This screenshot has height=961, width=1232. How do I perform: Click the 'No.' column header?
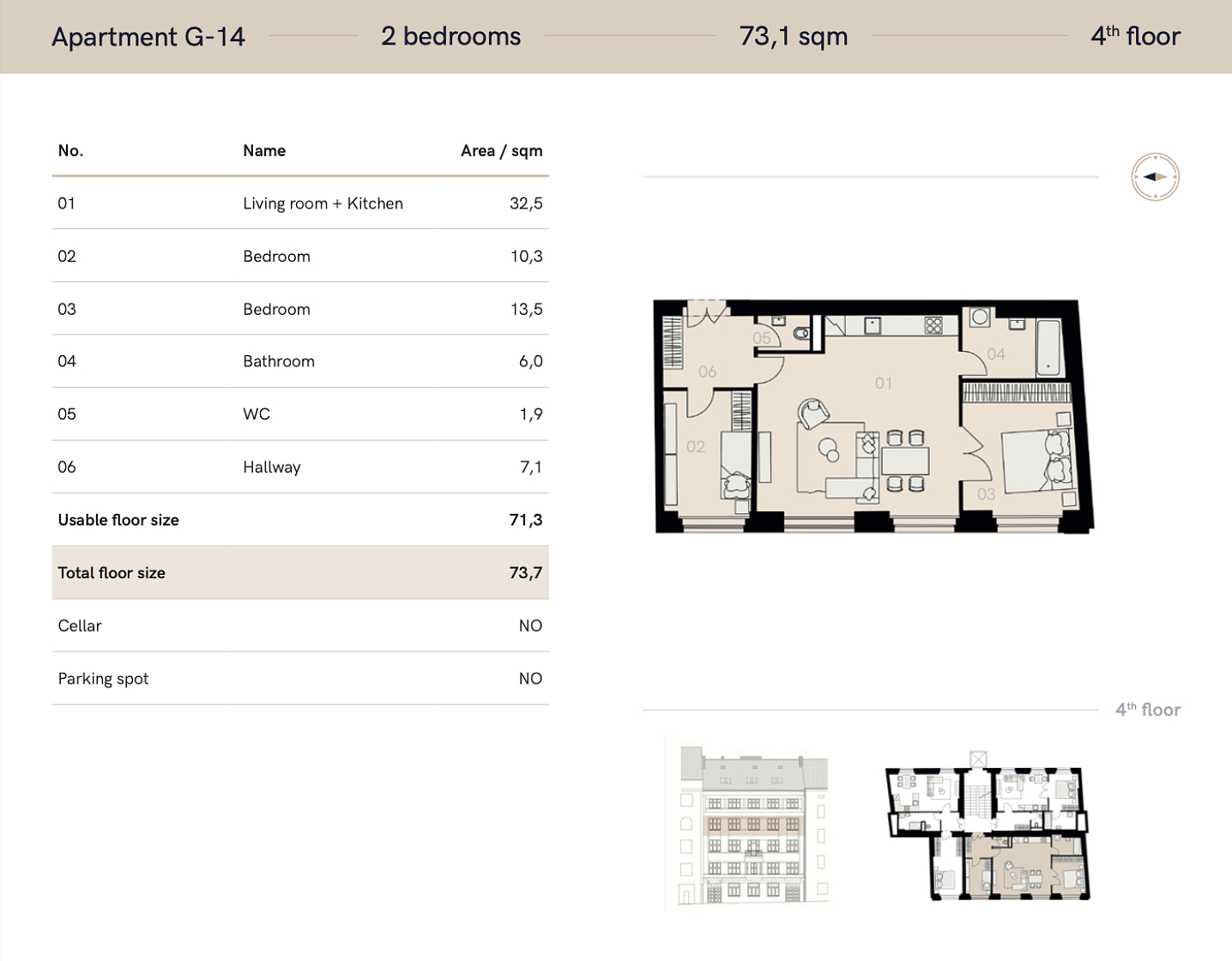(x=70, y=151)
